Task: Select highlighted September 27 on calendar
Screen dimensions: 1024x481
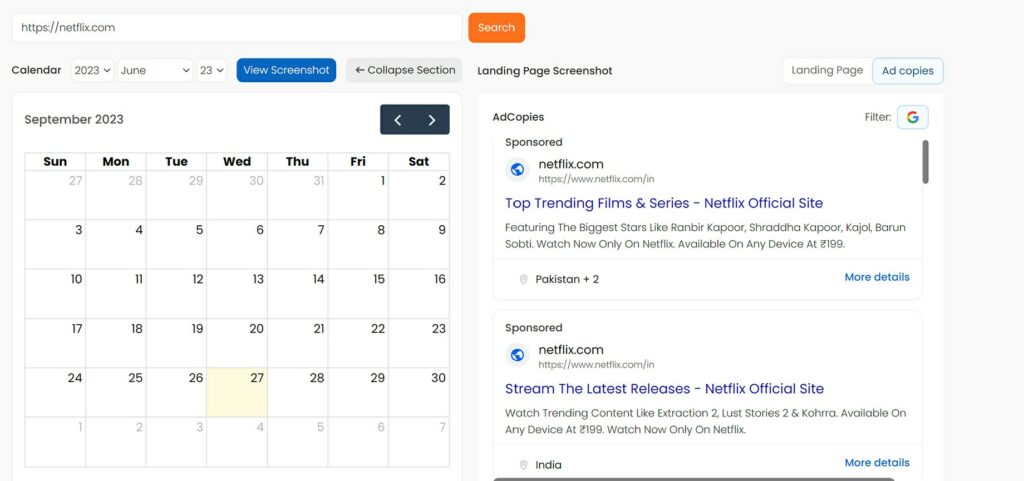Action: tap(236, 392)
